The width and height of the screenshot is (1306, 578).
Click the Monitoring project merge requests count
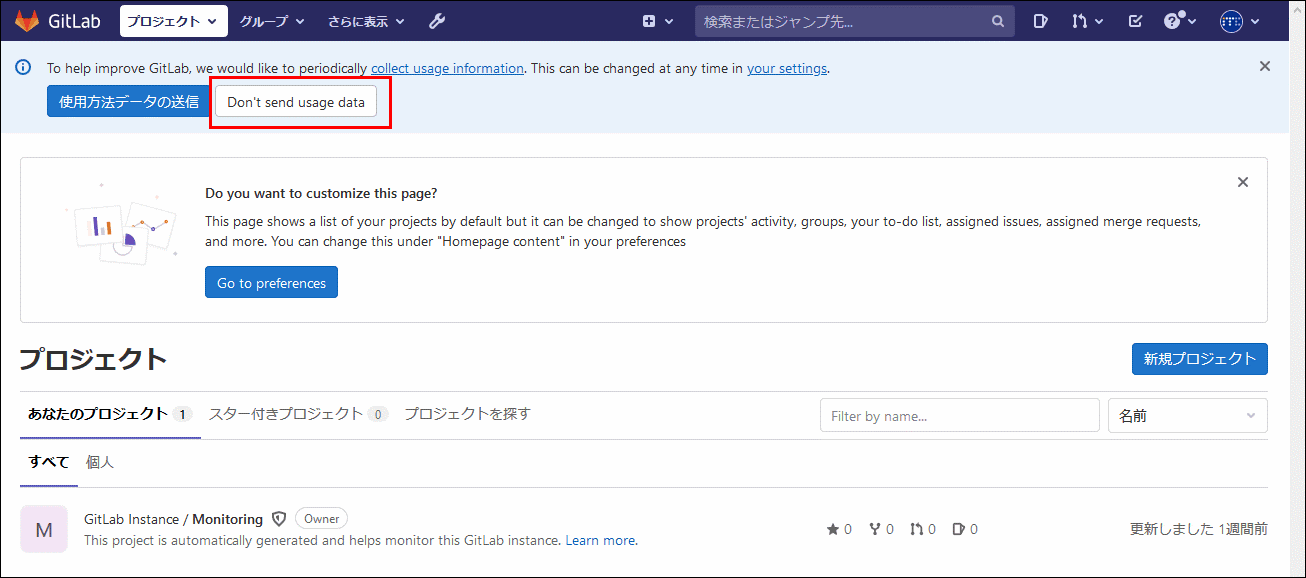coord(923,529)
